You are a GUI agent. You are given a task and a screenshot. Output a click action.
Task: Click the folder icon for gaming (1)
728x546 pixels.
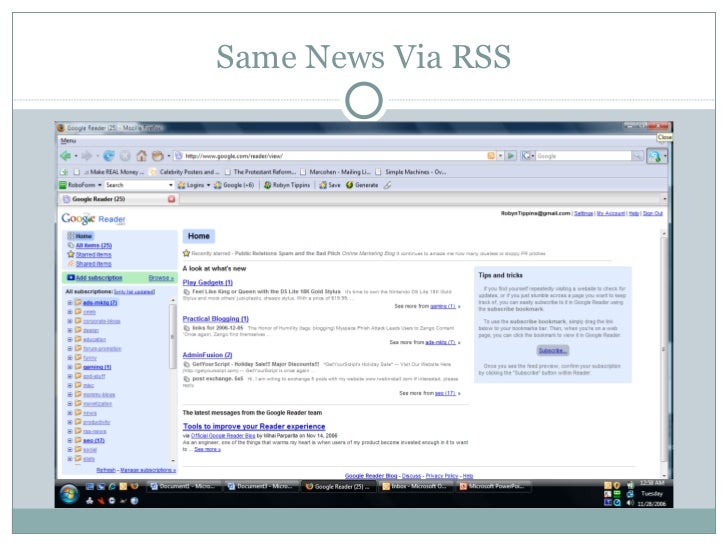(78, 367)
